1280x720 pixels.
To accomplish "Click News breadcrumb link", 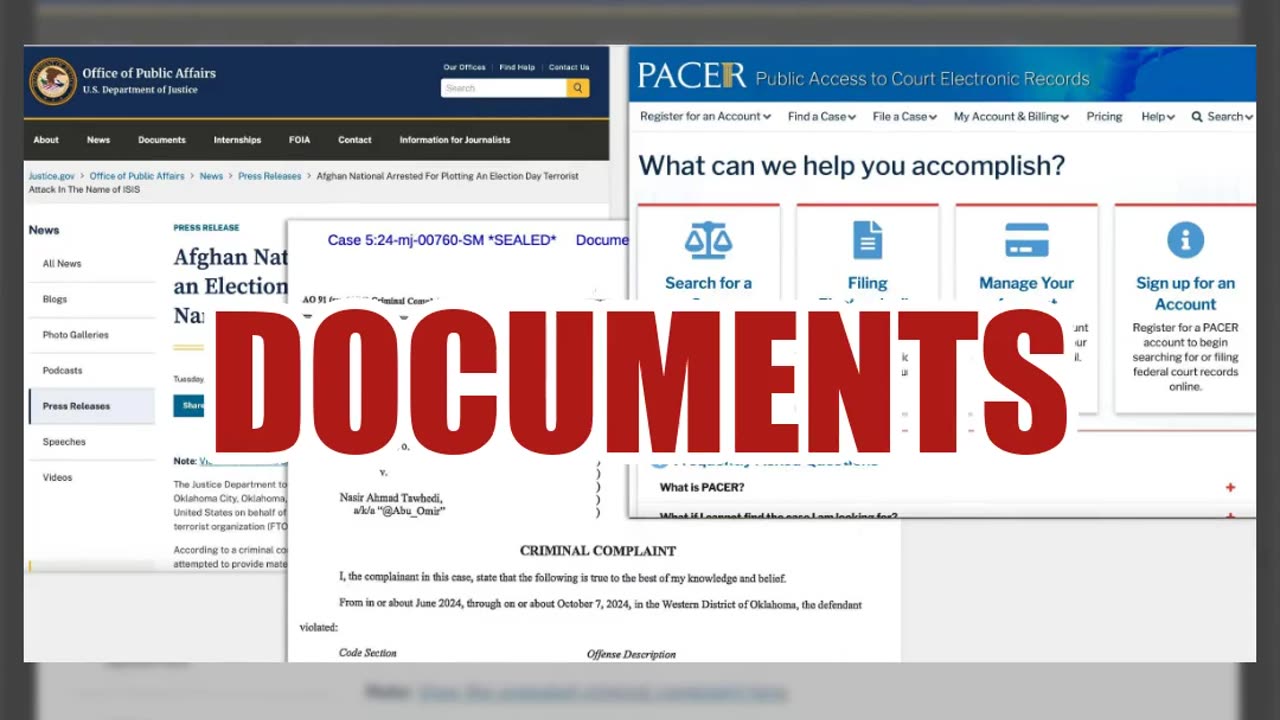I will (x=211, y=176).
